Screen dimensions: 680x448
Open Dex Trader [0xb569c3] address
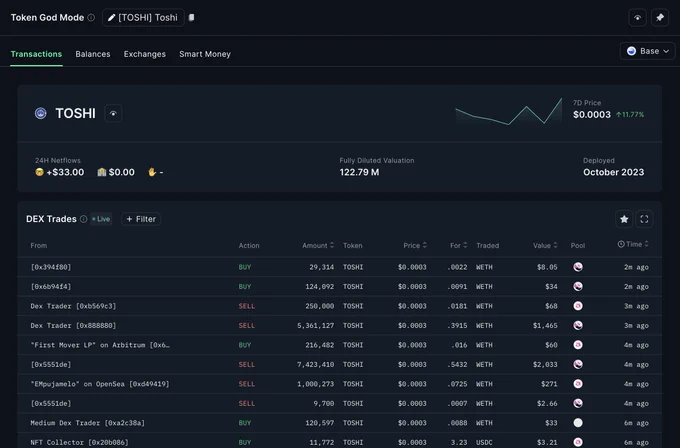pos(73,306)
